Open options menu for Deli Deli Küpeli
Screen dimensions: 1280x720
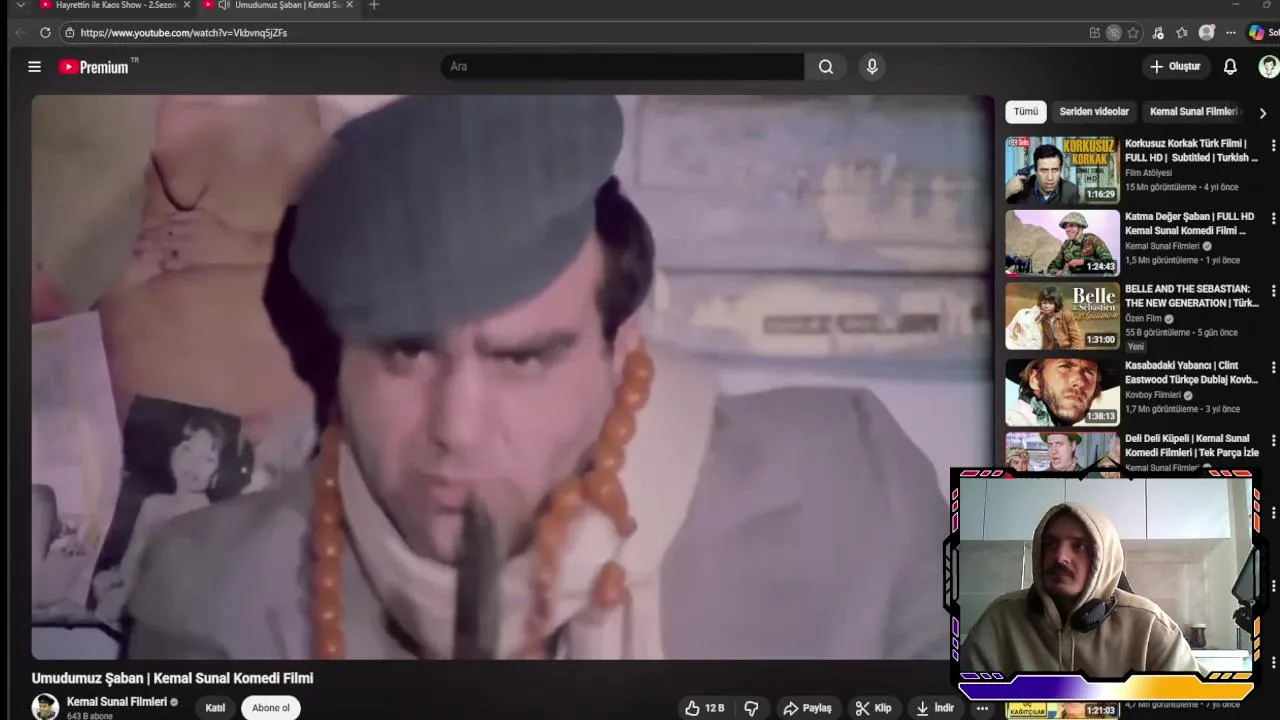tap(1273, 440)
